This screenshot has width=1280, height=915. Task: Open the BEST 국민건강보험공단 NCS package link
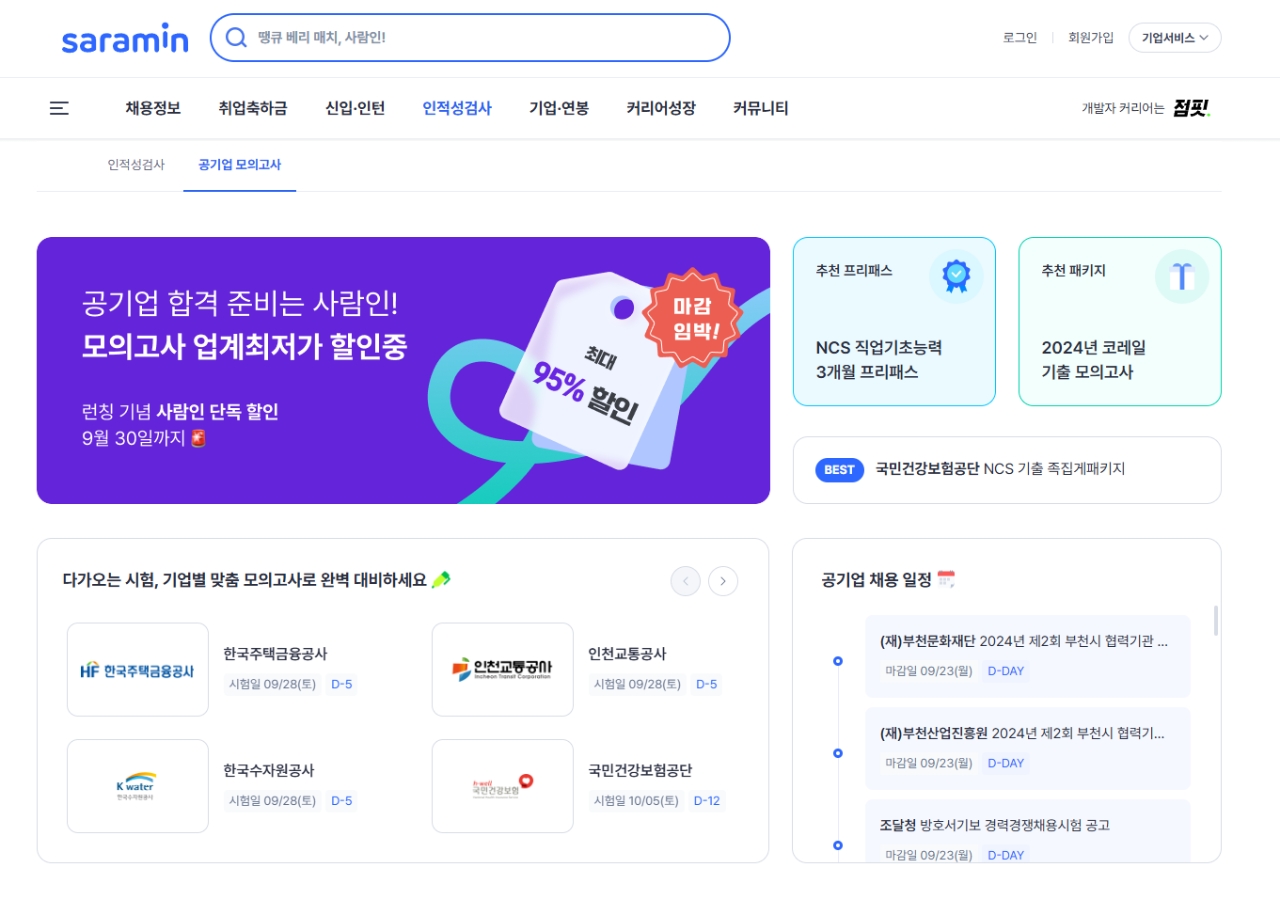(x=1007, y=470)
